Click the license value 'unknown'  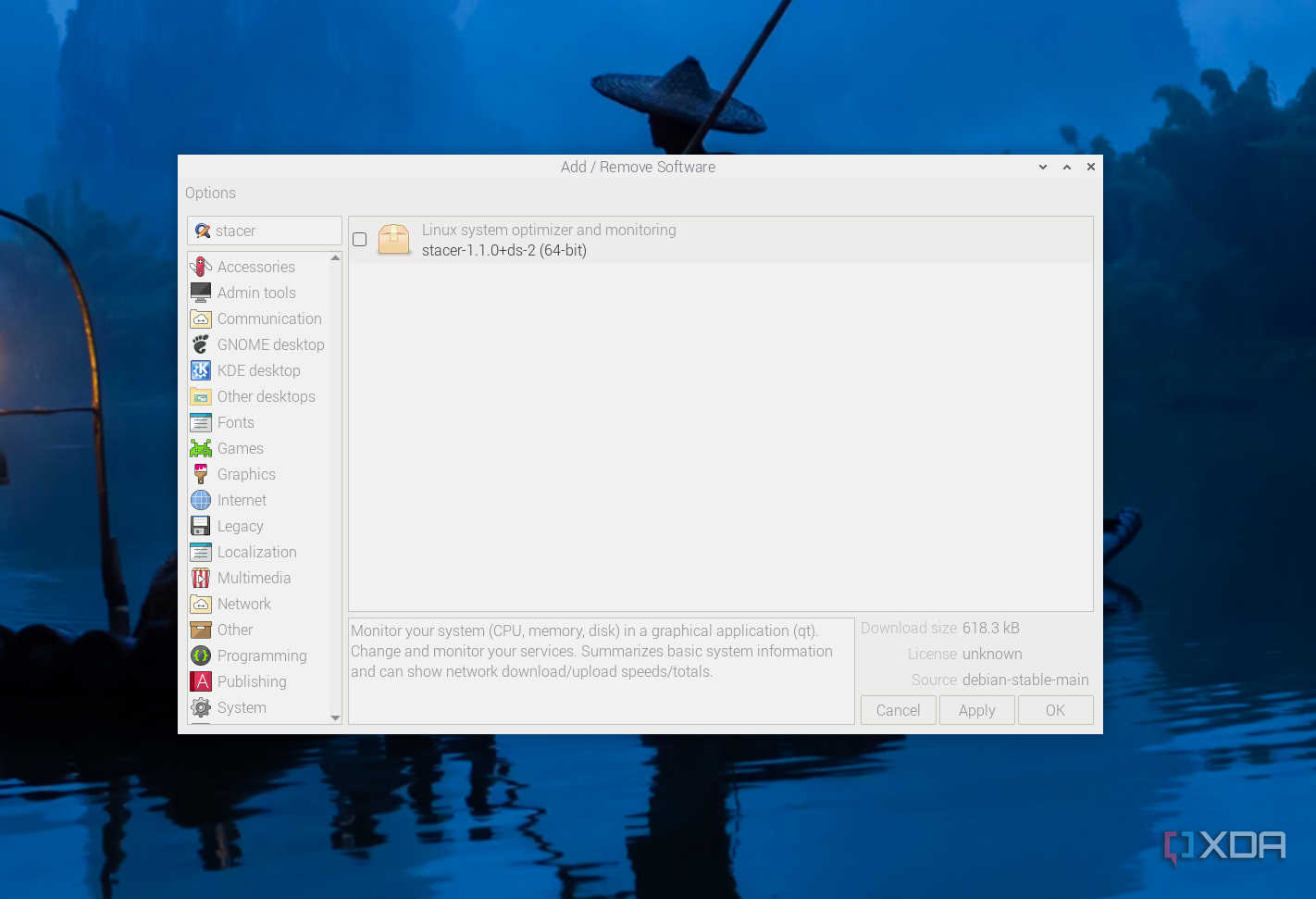[x=992, y=654]
